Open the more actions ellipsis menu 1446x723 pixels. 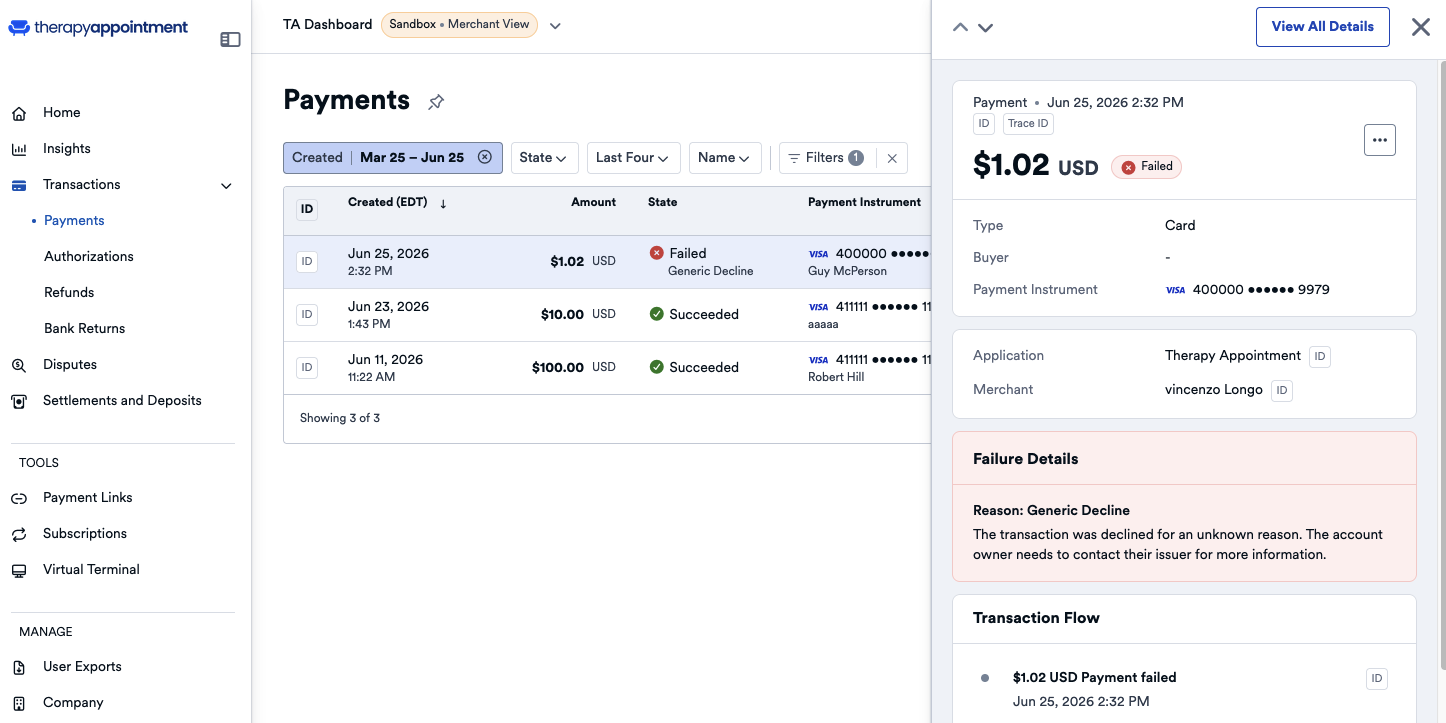pyautogui.click(x=1380, y=140)
